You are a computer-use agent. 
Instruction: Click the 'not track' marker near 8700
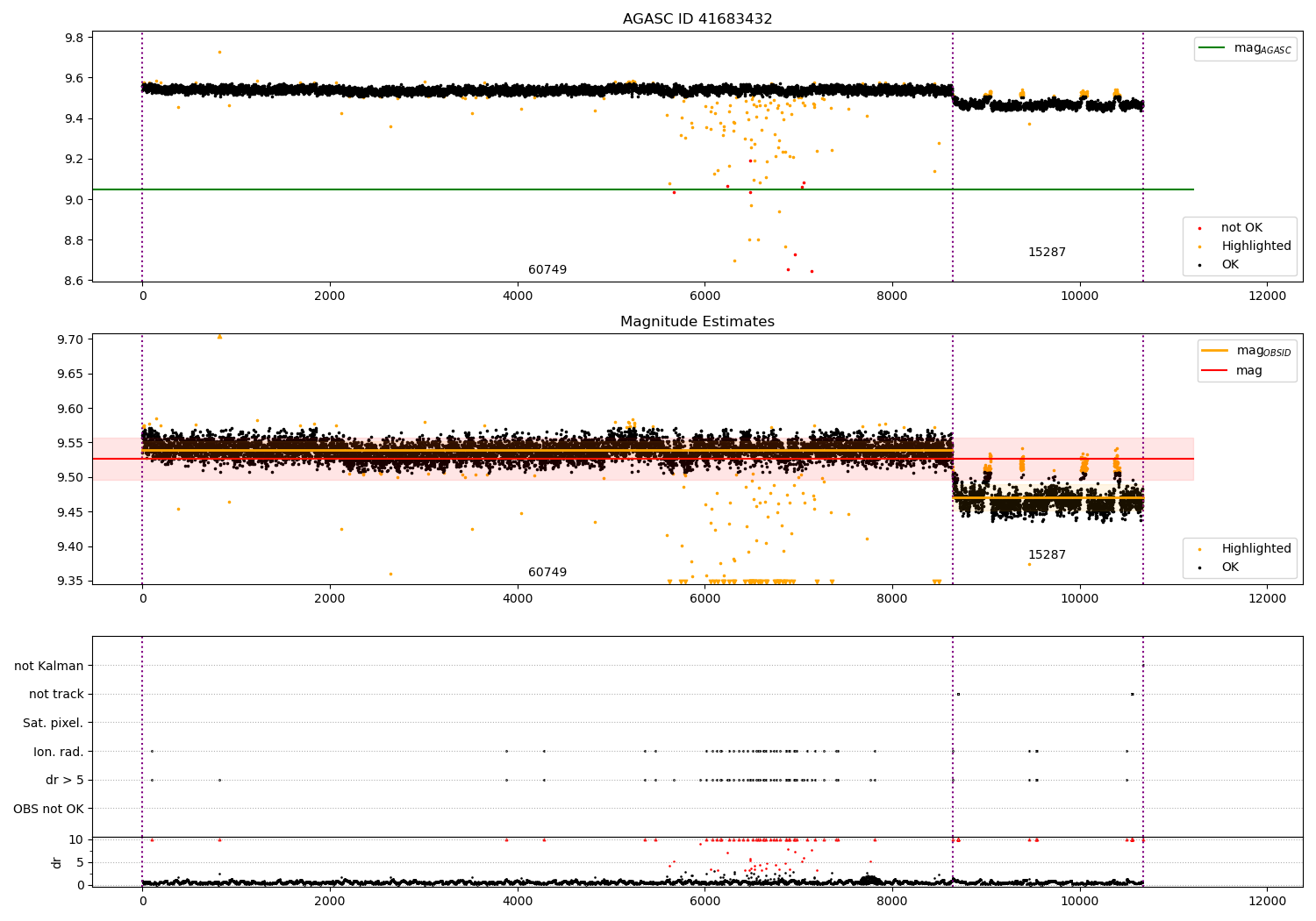pyautogui.click(x=958, y=695)
